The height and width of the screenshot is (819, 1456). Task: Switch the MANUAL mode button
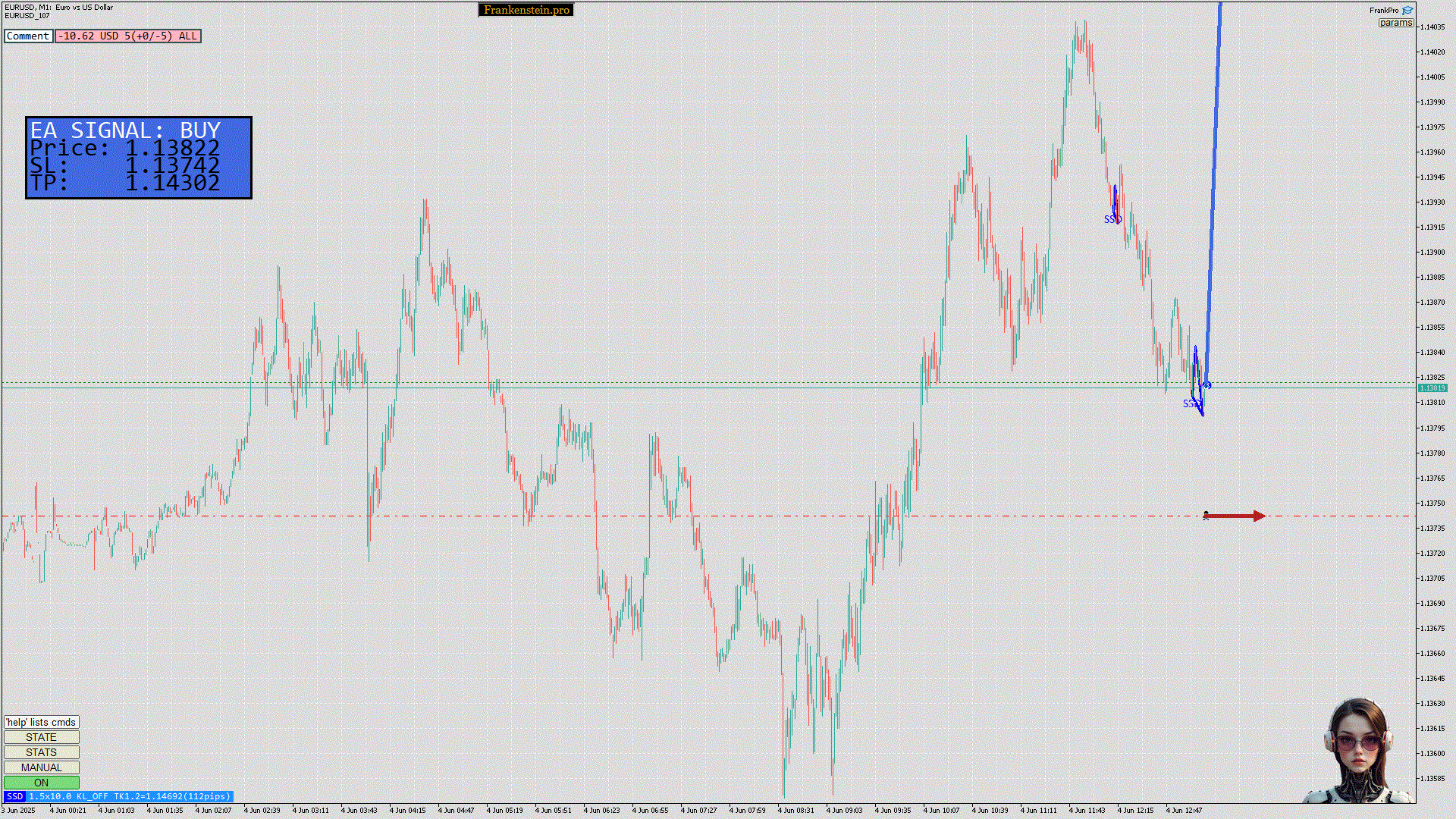[x=41, y=767]
